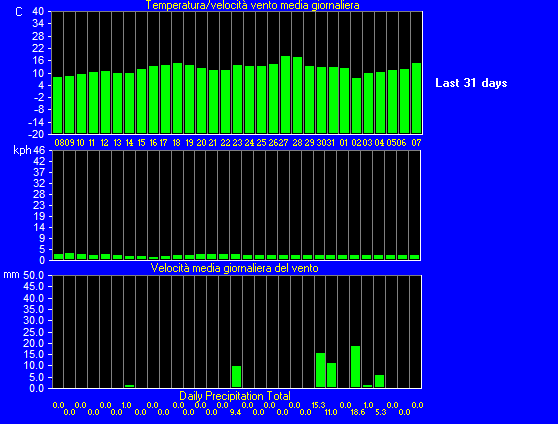Click the 'Last 31 days' label

click(471, 83)
